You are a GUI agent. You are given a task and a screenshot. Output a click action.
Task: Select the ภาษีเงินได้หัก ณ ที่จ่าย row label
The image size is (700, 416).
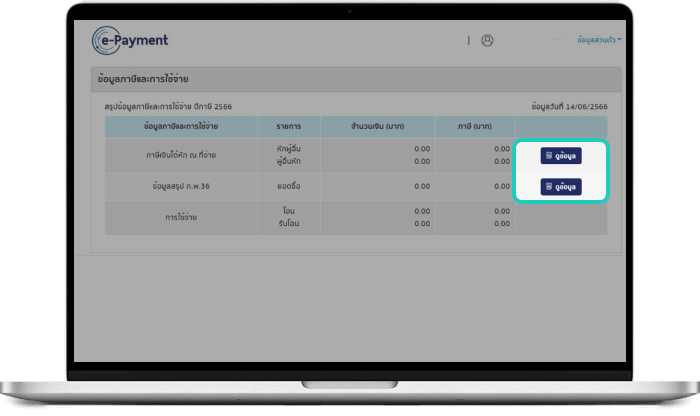click(181, 155)
